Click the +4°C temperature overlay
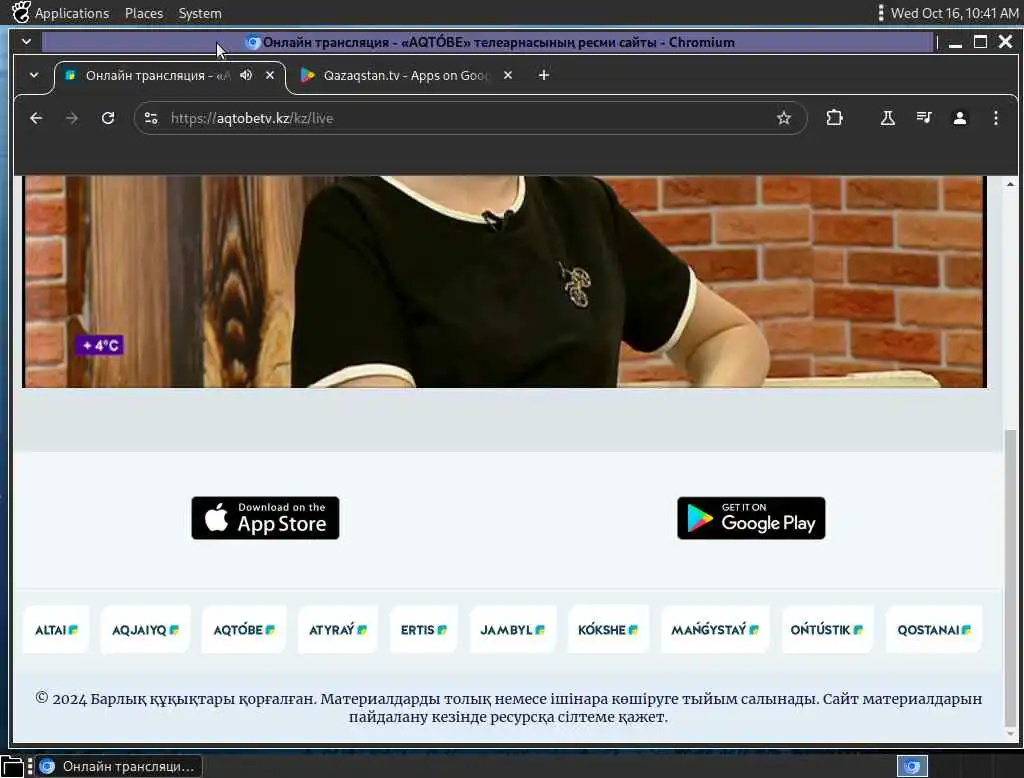This screenshot has height=778, width=1024. [x=100, y=345]
